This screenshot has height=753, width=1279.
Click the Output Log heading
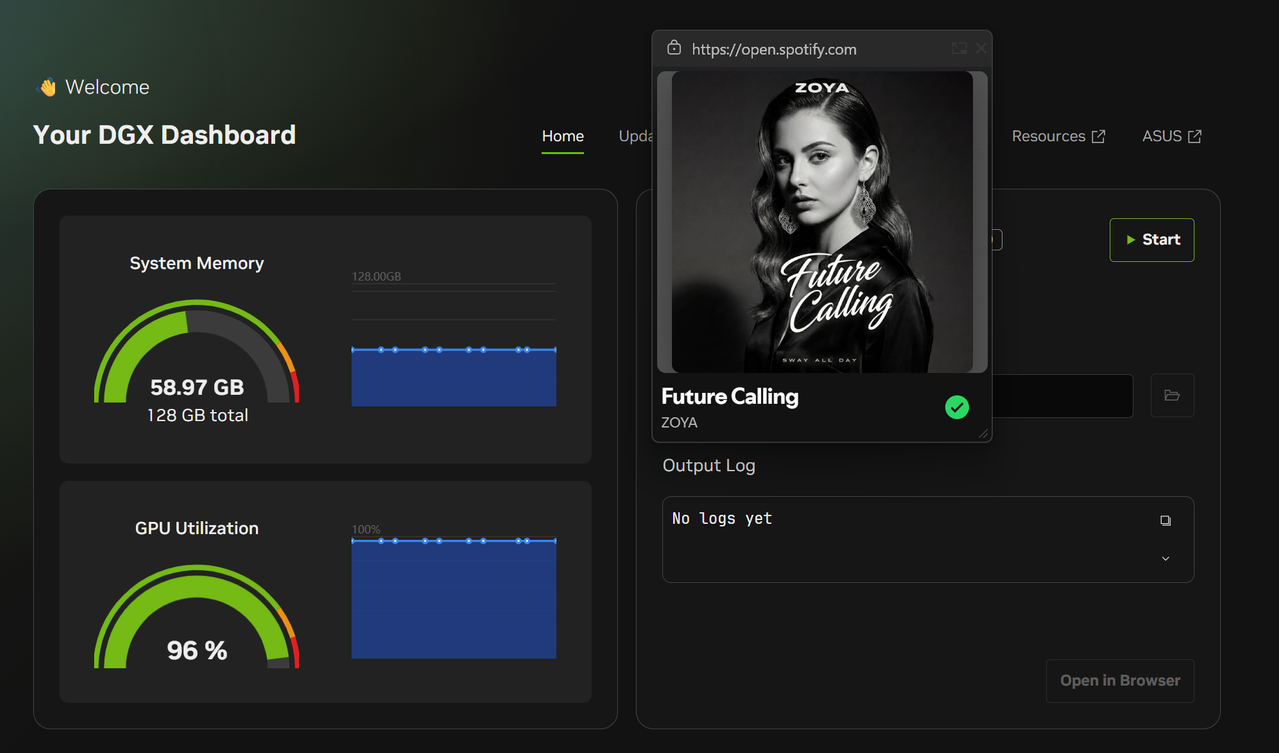(709, 466)
